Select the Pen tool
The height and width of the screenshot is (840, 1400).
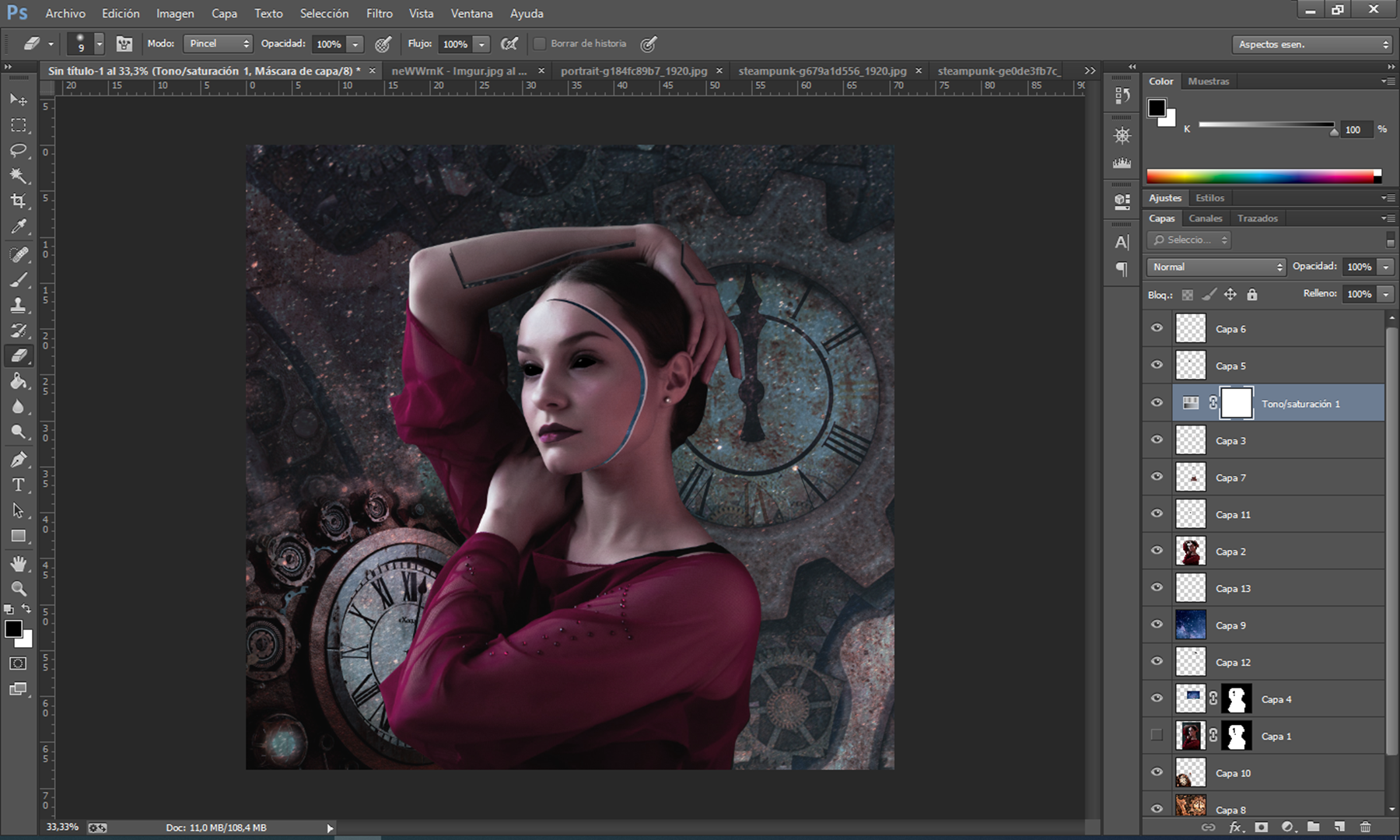[19, 460]
